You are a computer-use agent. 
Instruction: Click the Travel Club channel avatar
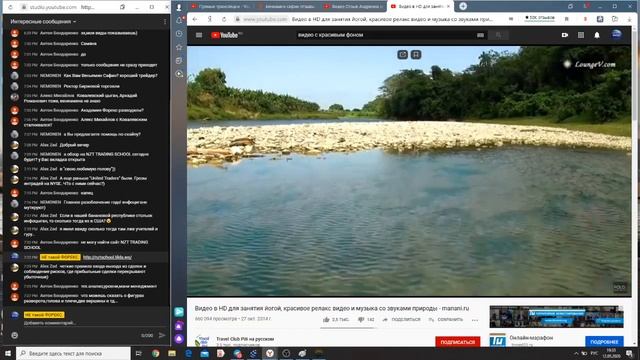(202, 341)
